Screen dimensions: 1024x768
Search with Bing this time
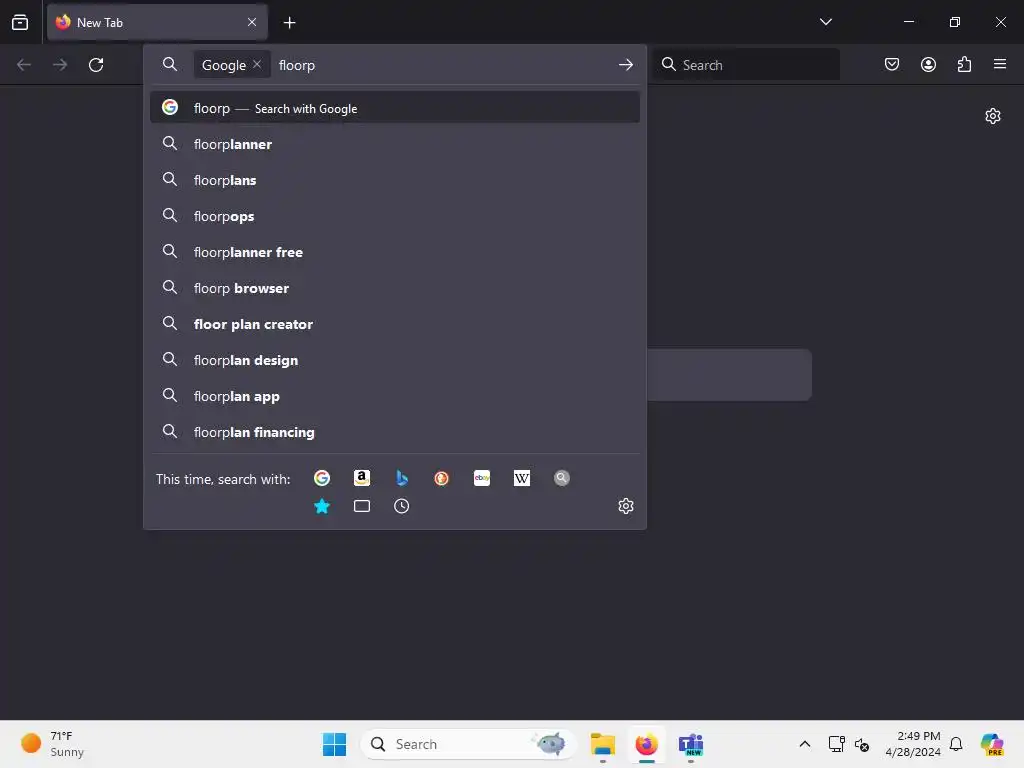pos(402,478)
